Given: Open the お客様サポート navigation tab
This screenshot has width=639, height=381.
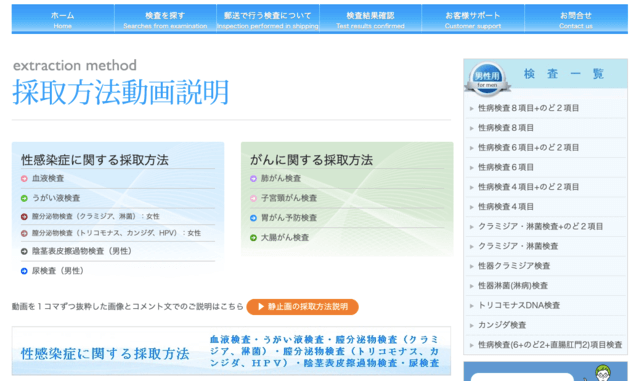Looking at the screenshot, I should [x=473, y=20].
